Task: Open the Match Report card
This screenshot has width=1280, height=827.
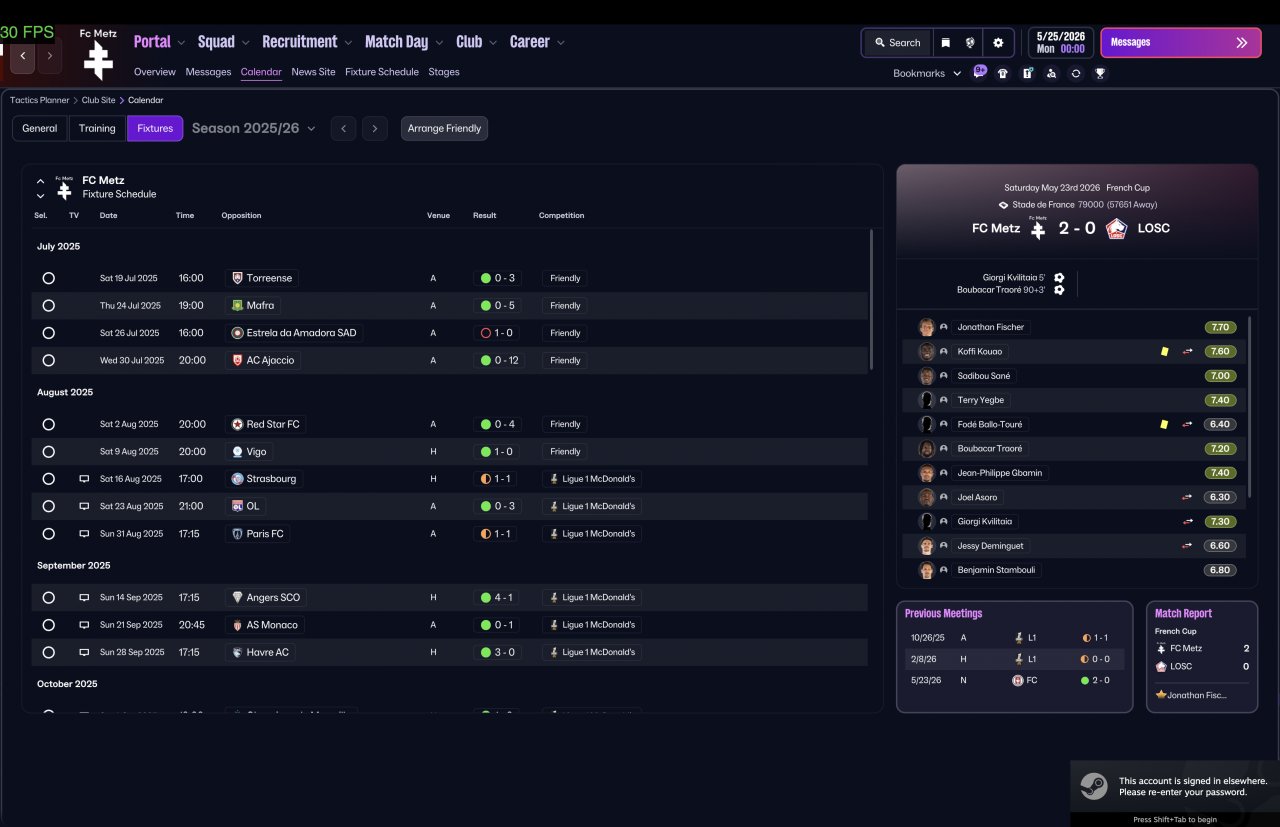Action: (x=1202, y=657)
